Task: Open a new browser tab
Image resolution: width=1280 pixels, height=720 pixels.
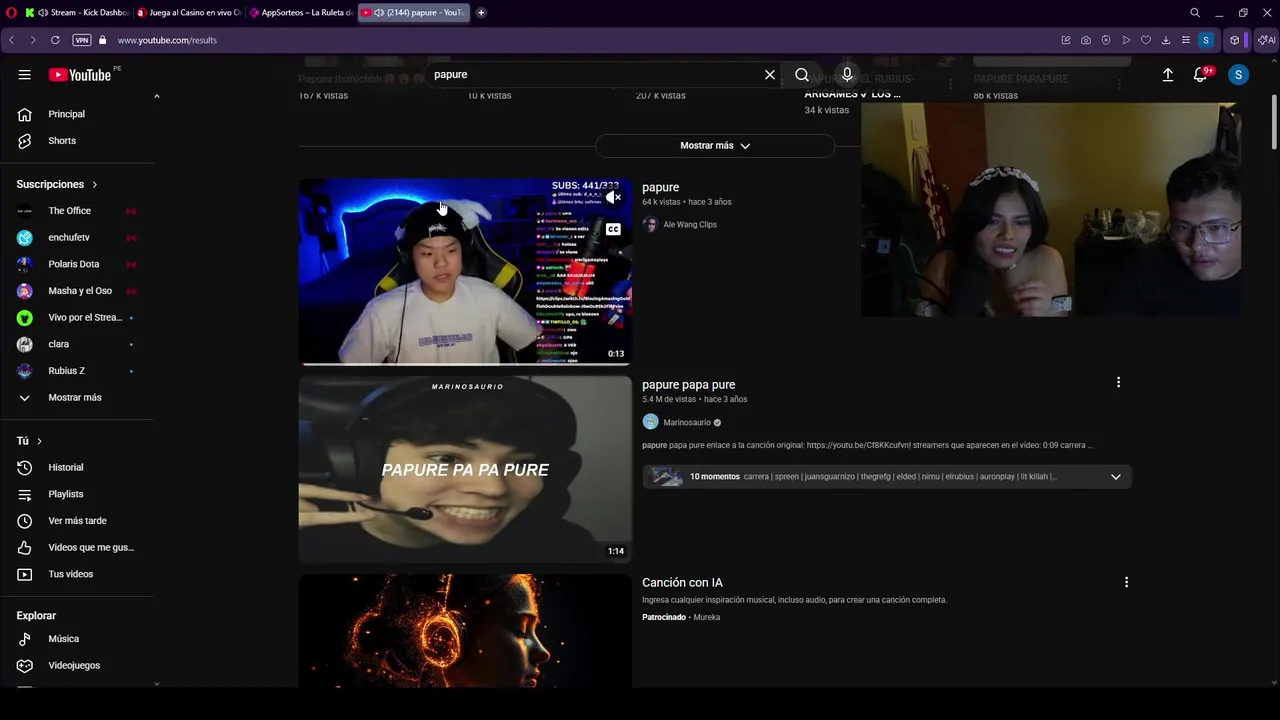Action: click(481, 13)
